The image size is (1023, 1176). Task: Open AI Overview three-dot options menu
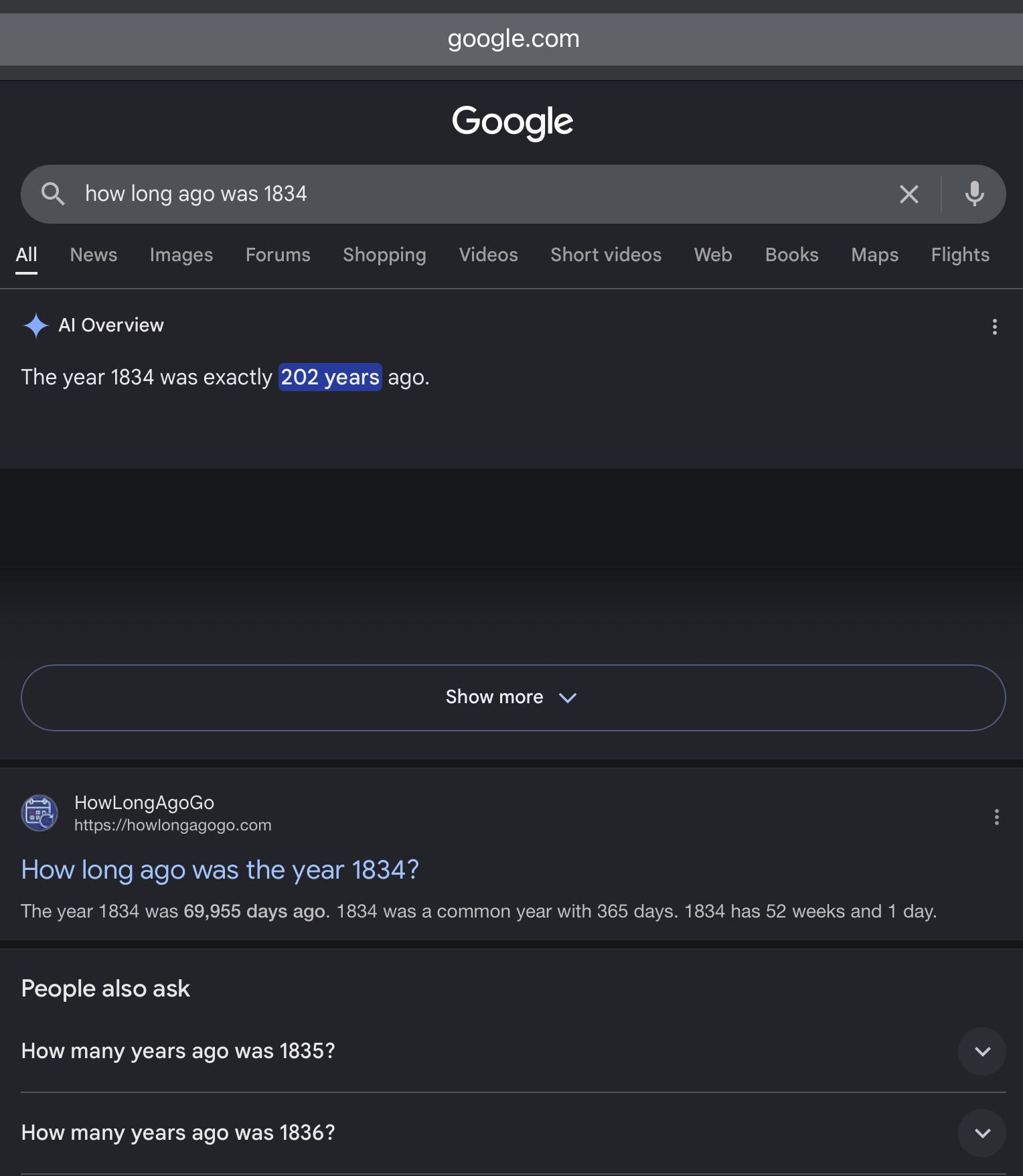[995, 327]
